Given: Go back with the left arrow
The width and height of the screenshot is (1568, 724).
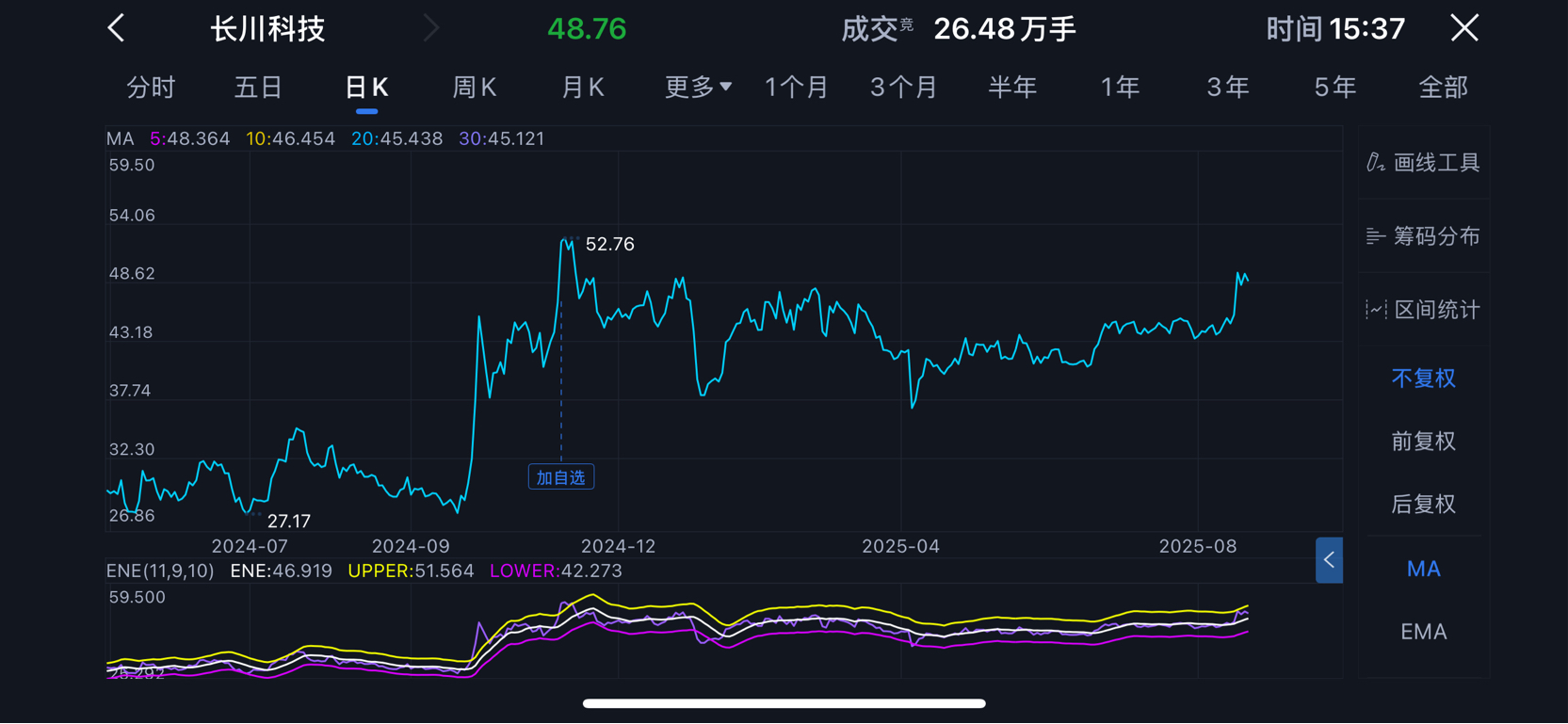Looking at the screenshot, I should 116,28.
